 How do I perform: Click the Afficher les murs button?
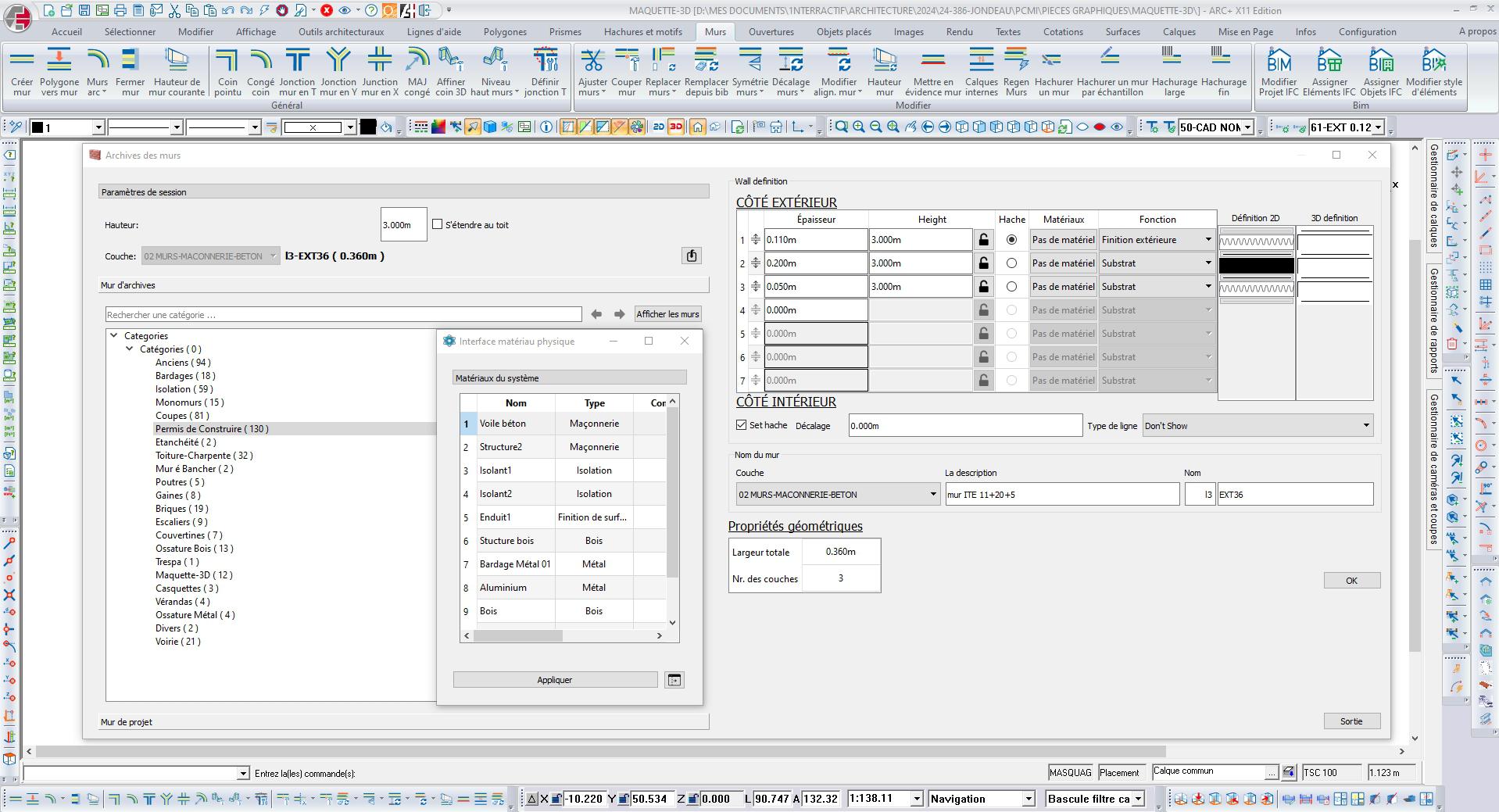point(667,314)
